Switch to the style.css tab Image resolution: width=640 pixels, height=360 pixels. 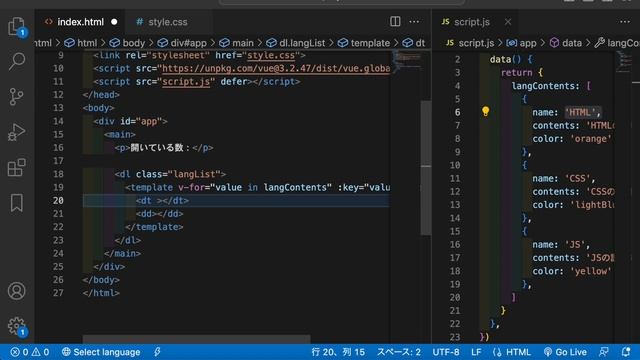click(168, 22)
